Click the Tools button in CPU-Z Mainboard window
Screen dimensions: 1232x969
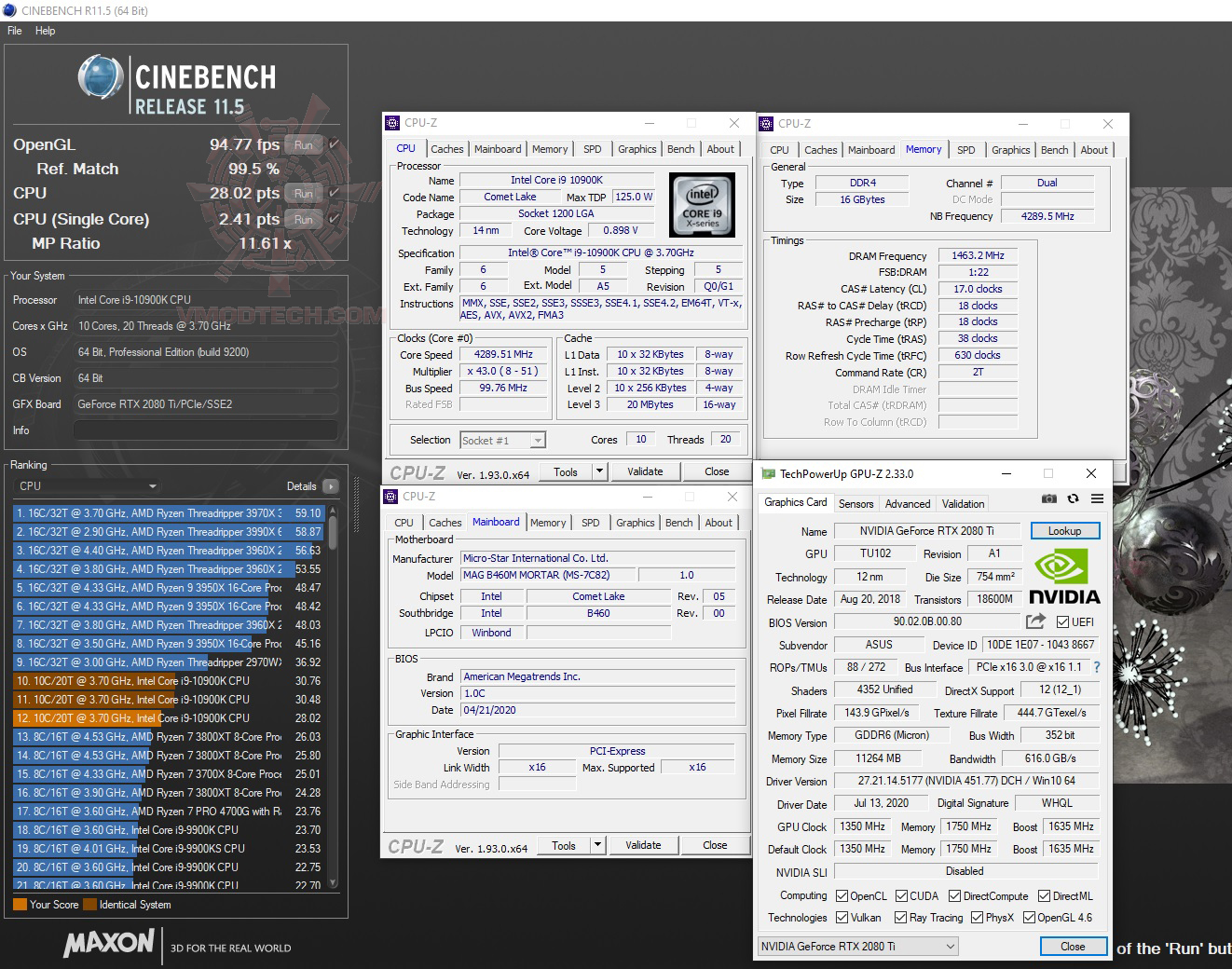[564, 845]
